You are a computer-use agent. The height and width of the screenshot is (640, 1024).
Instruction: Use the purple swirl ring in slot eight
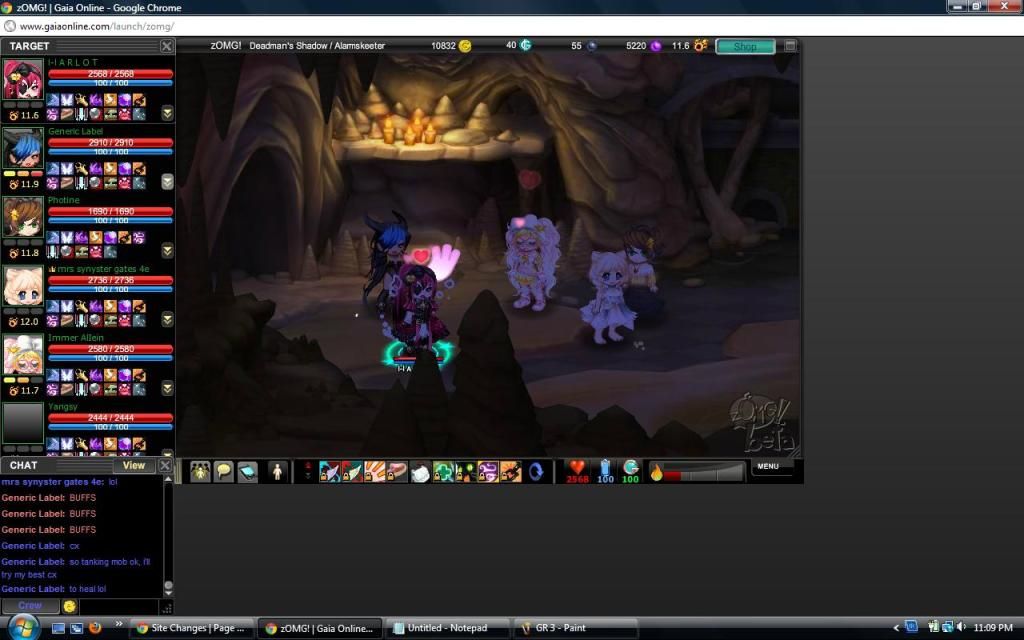[488, 472]
